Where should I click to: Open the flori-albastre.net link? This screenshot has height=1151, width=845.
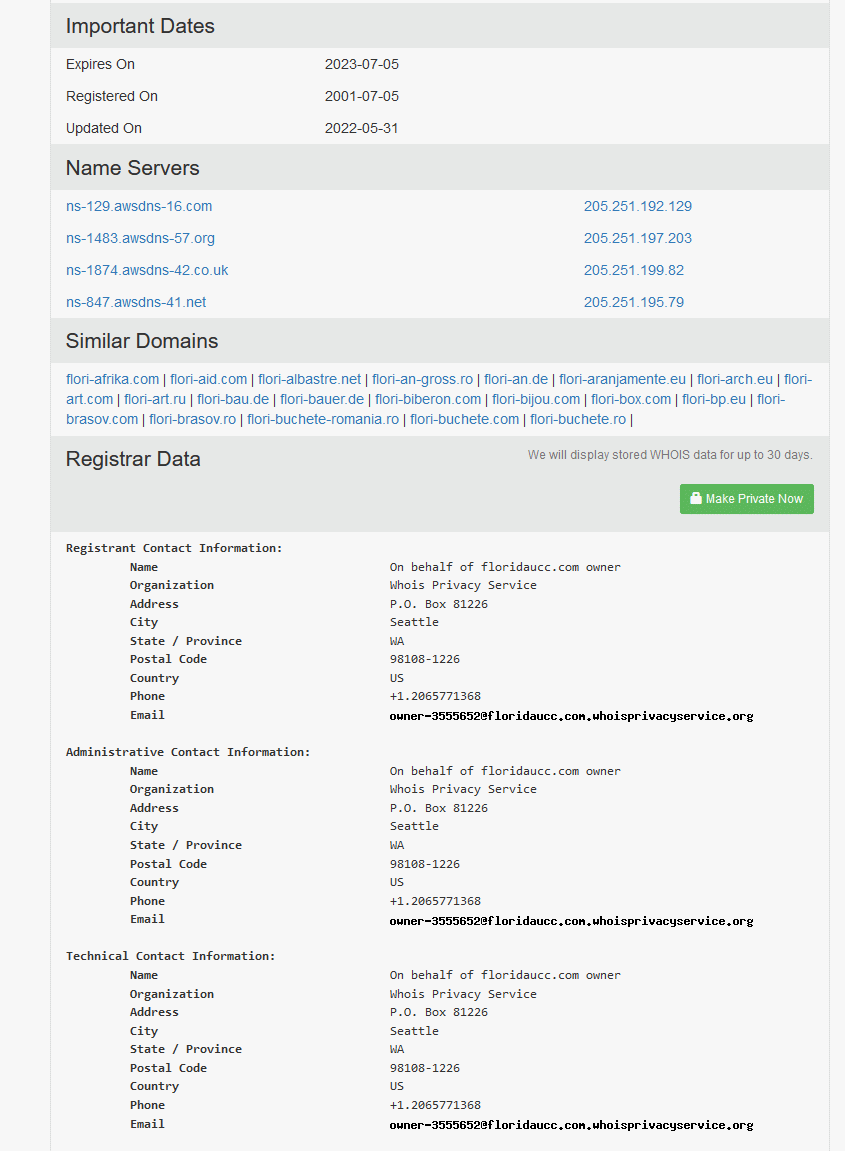(310, 380)
